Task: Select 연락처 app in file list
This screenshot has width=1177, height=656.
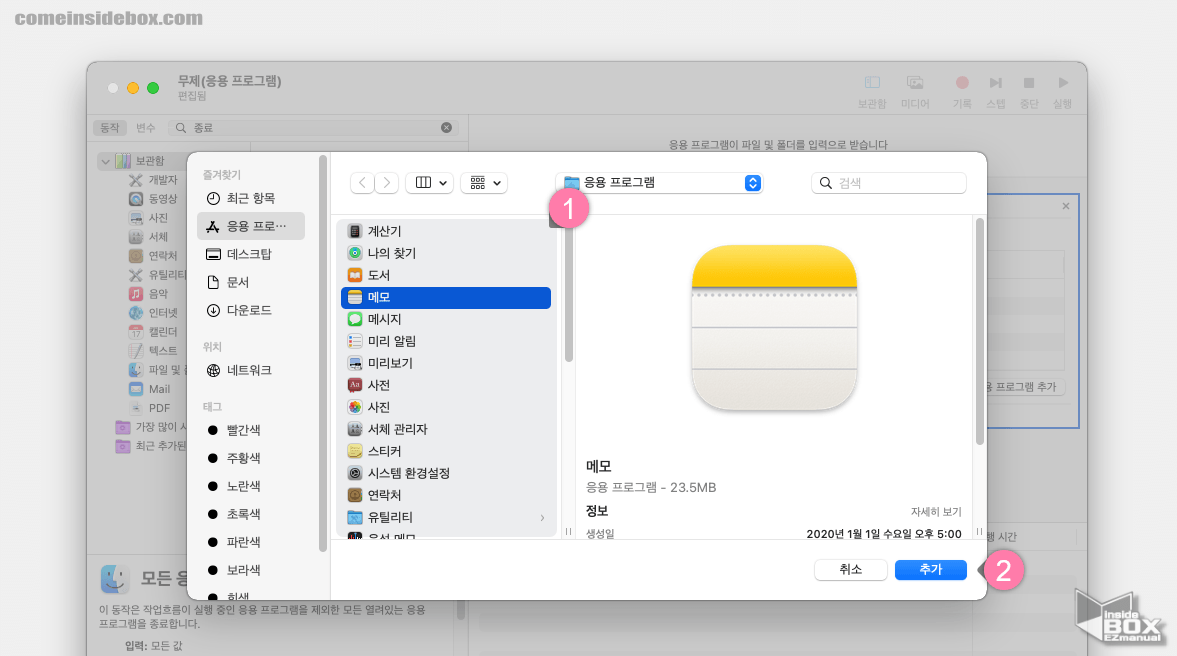Action: [x=446, y=495]
